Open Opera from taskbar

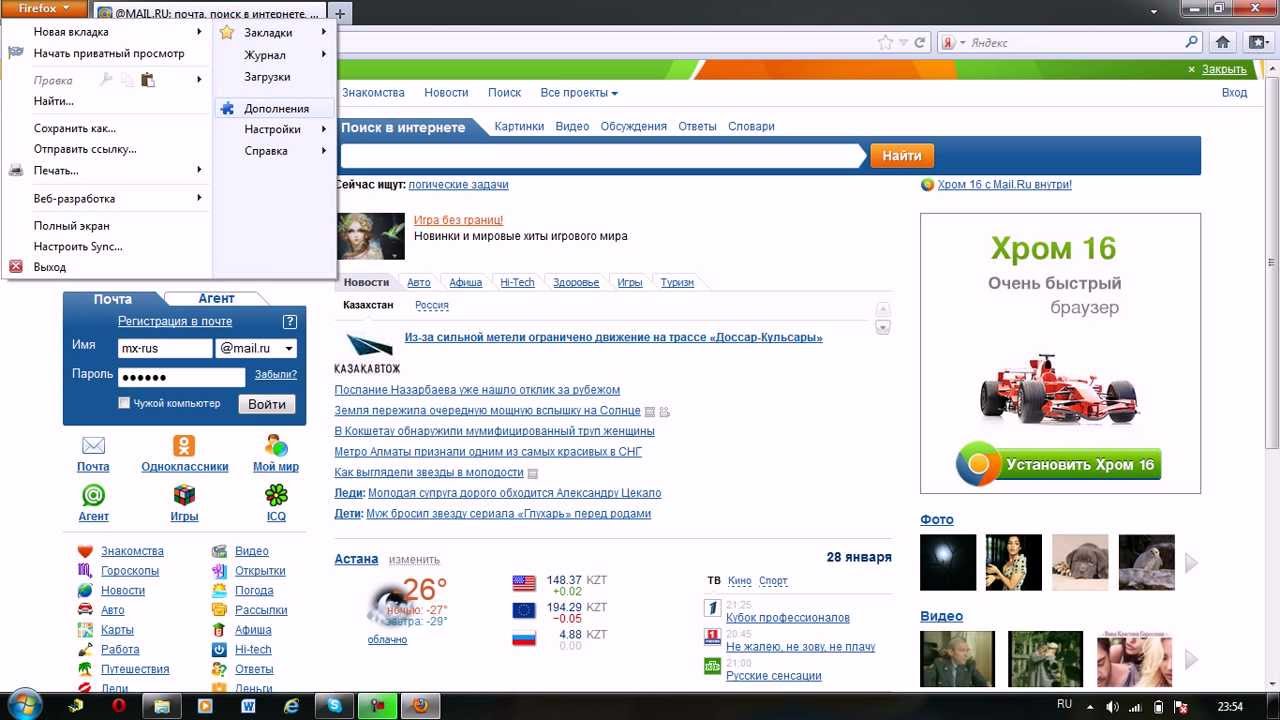(x=118, y=706)
